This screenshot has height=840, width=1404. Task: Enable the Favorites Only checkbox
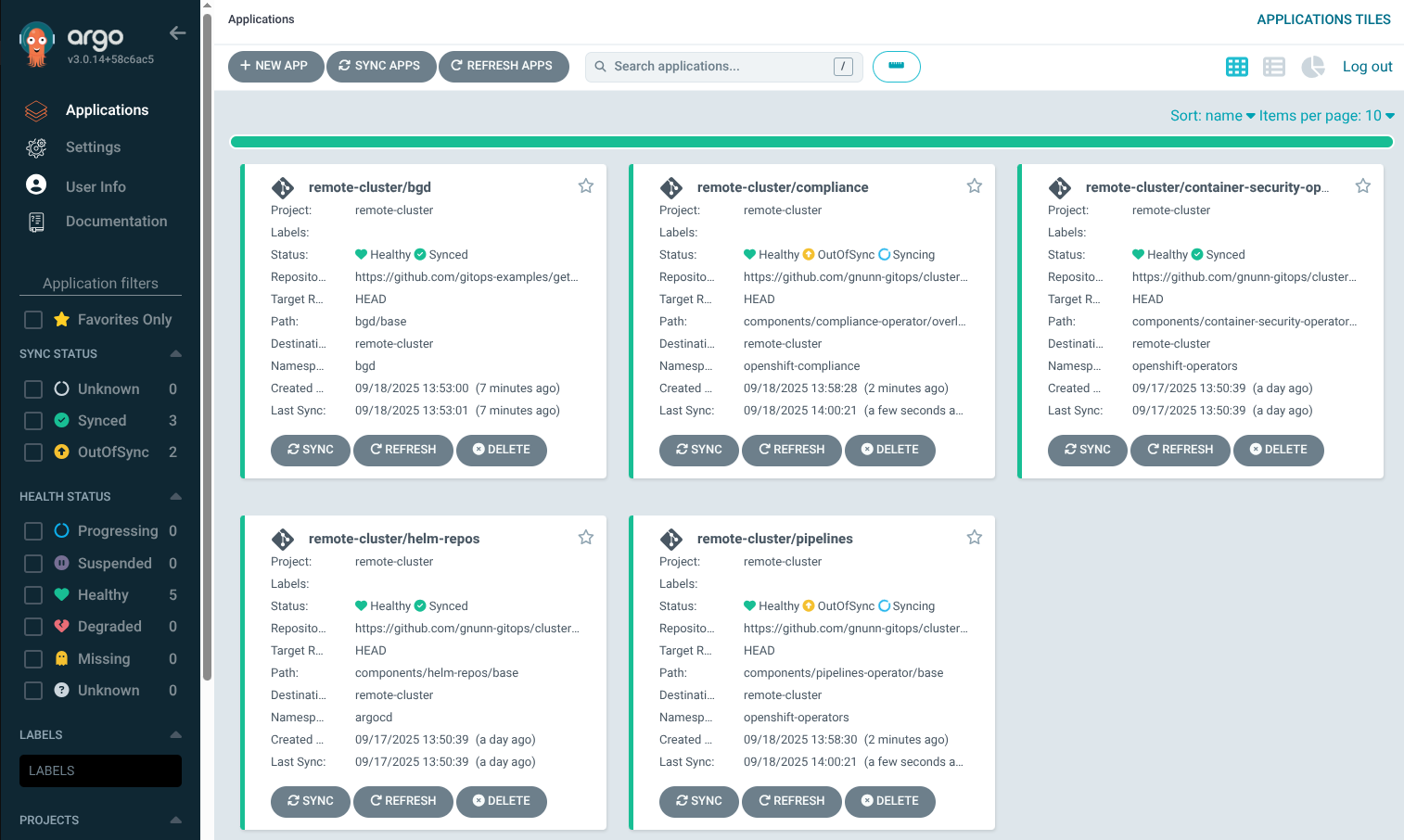33,320
